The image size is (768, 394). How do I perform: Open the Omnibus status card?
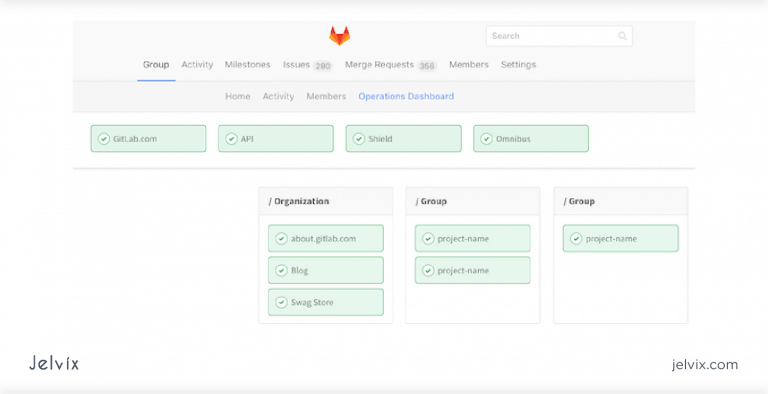(531, 139)
